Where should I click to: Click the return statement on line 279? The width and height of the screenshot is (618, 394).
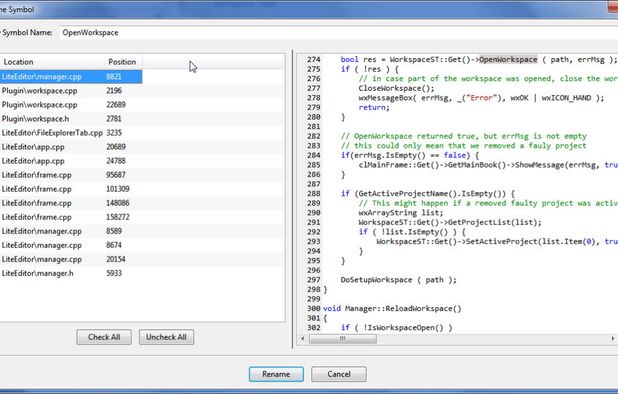tap(374, 108)
